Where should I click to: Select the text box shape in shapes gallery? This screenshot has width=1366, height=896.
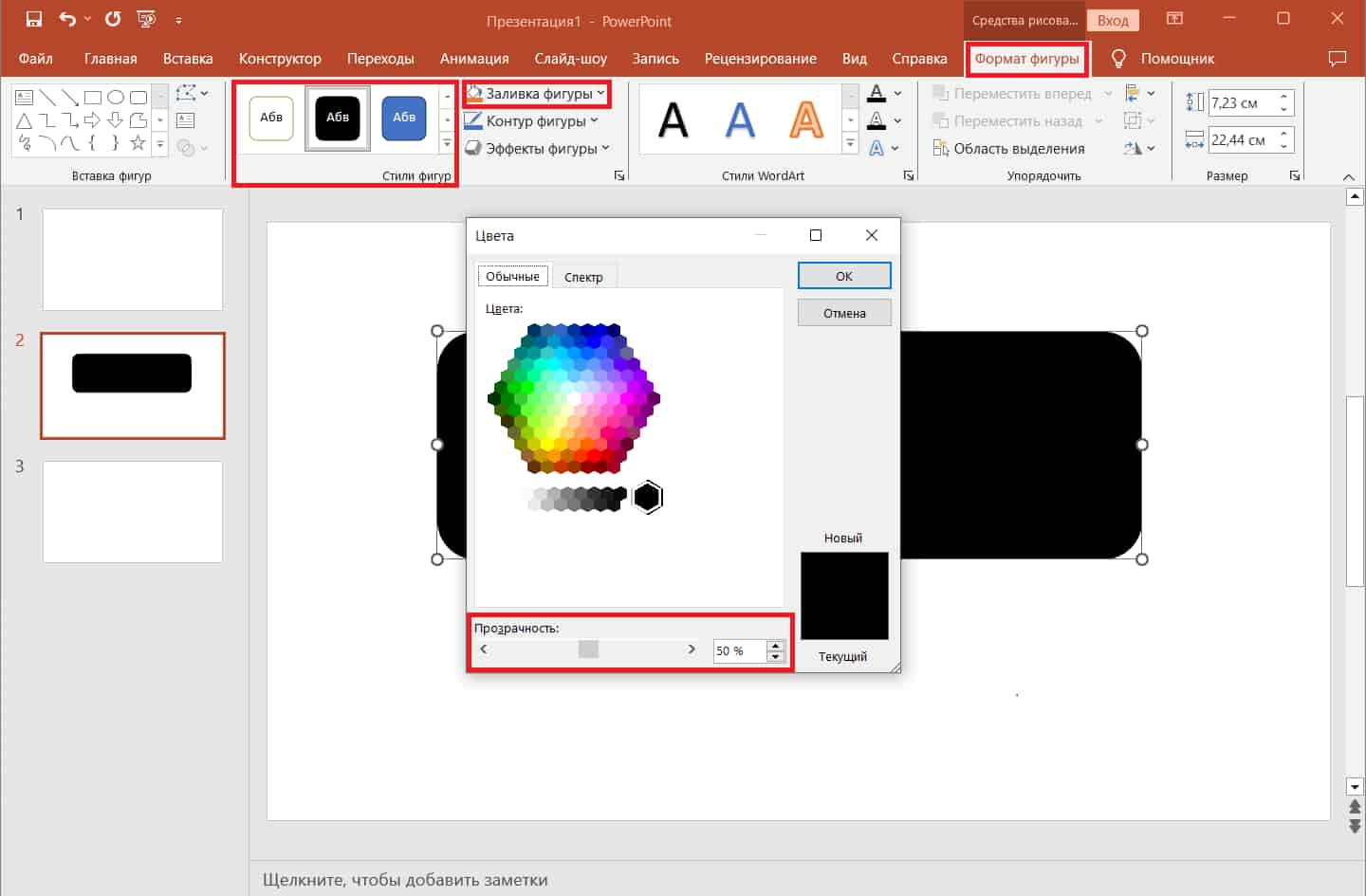click(x=25, y=97)
